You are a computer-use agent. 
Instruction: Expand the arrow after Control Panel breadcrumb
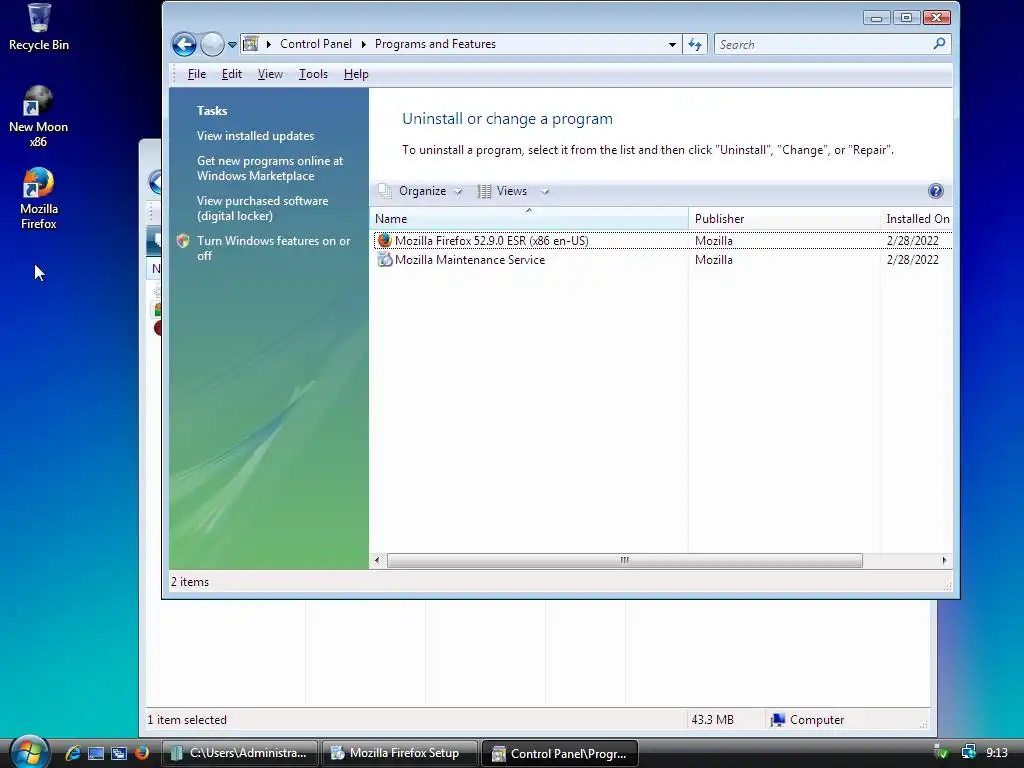coord(363,44)
